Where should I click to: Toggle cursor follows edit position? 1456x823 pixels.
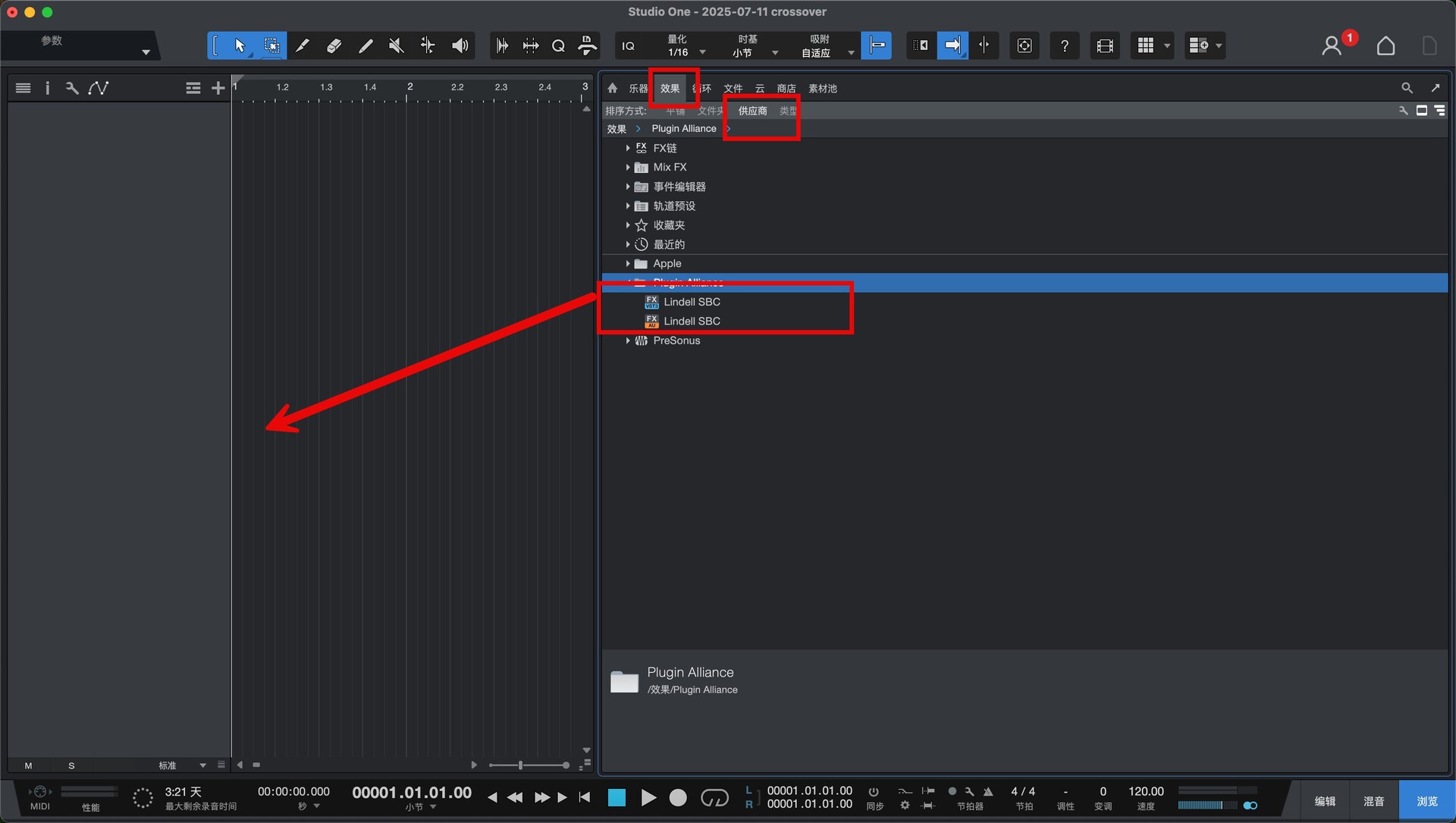pyautogui.click(x=984, y=46)
